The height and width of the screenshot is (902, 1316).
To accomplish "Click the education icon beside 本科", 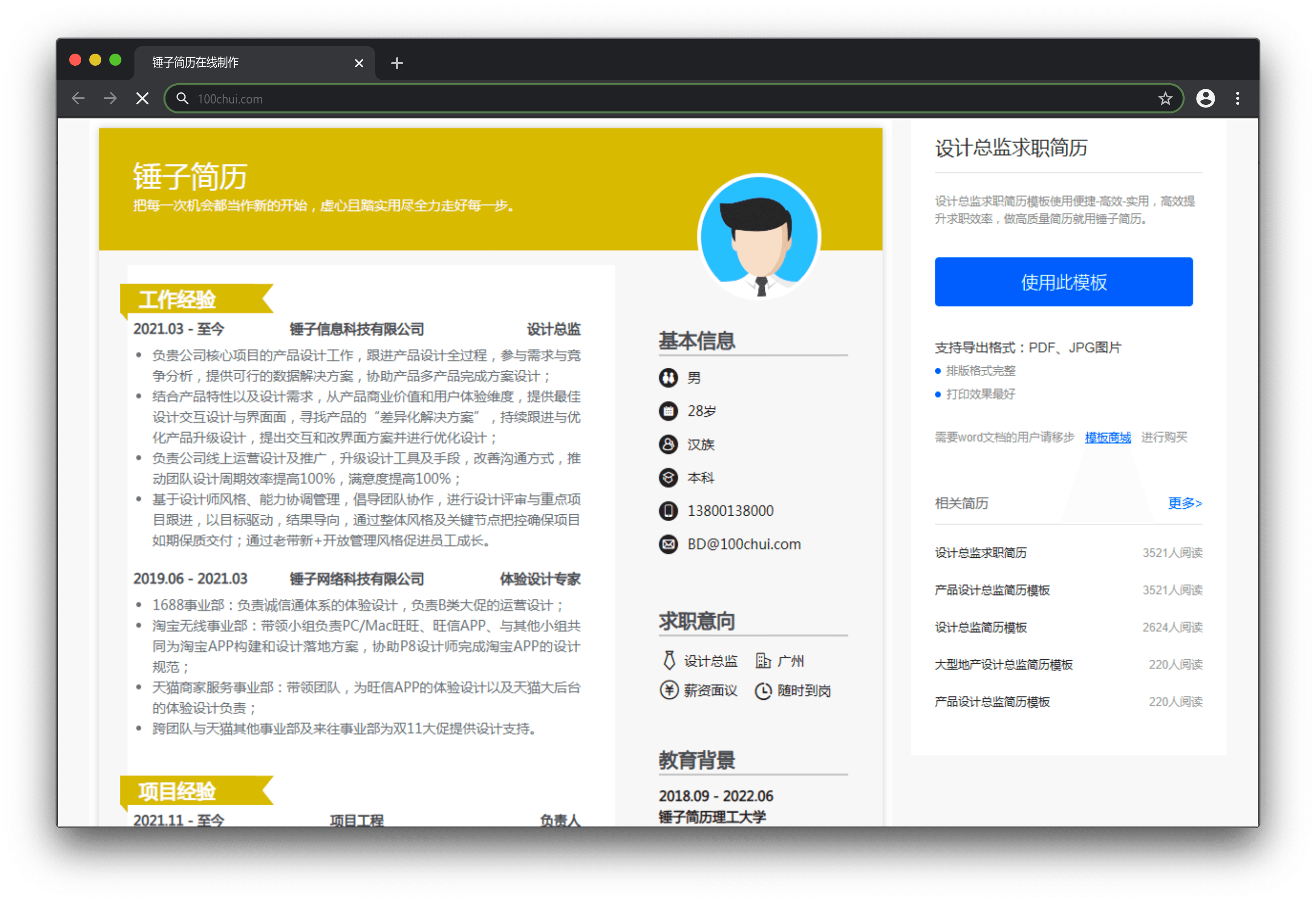I will 668,478.
